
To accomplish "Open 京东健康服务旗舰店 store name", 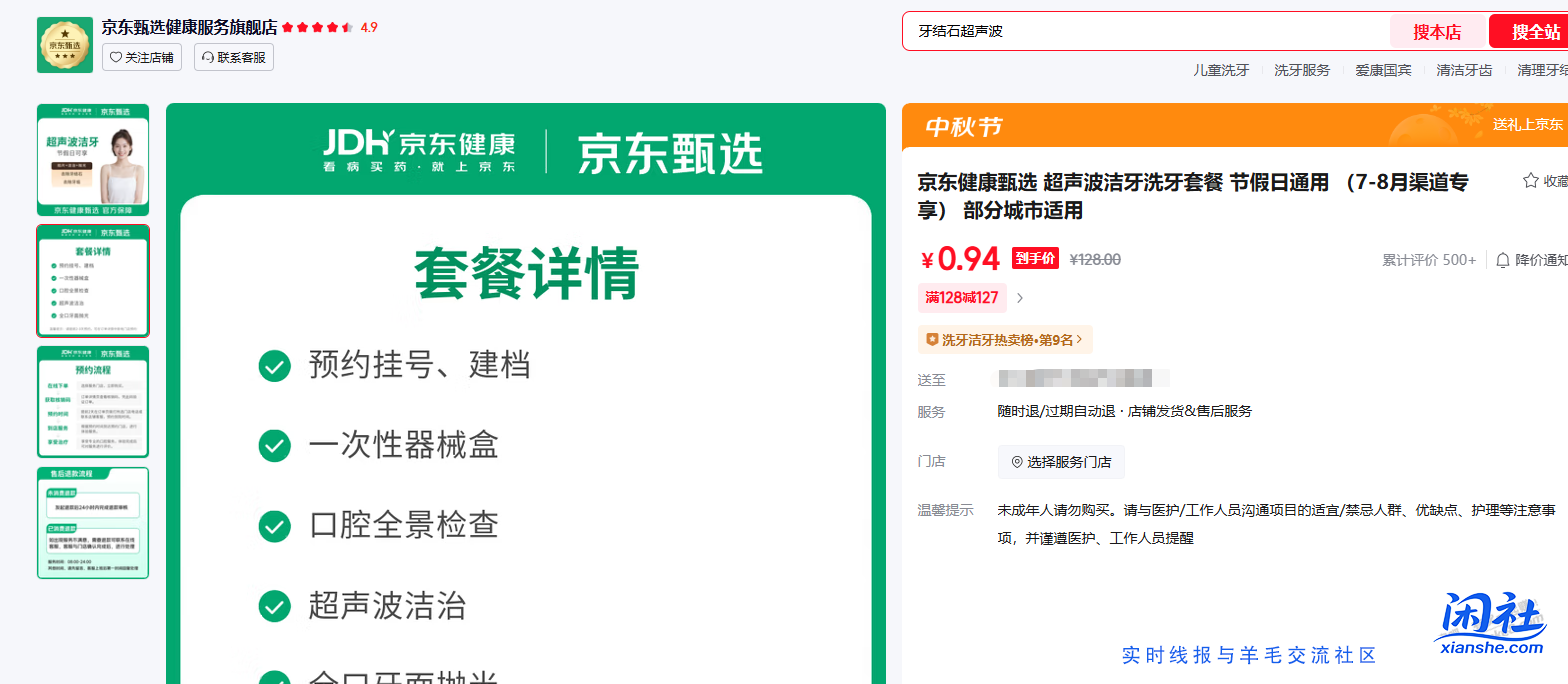I will coord(189,27).
